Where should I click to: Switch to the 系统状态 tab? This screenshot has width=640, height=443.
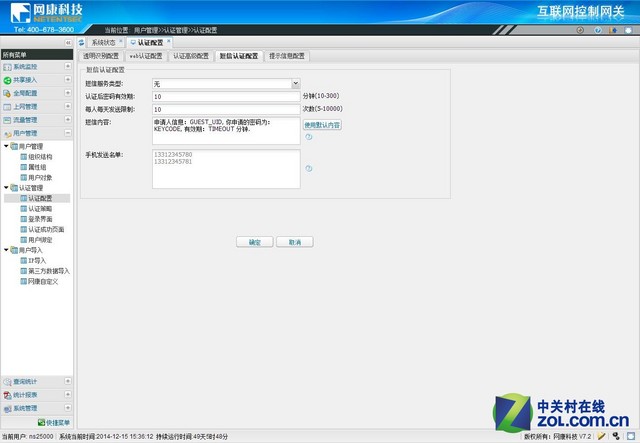point(103,42)
